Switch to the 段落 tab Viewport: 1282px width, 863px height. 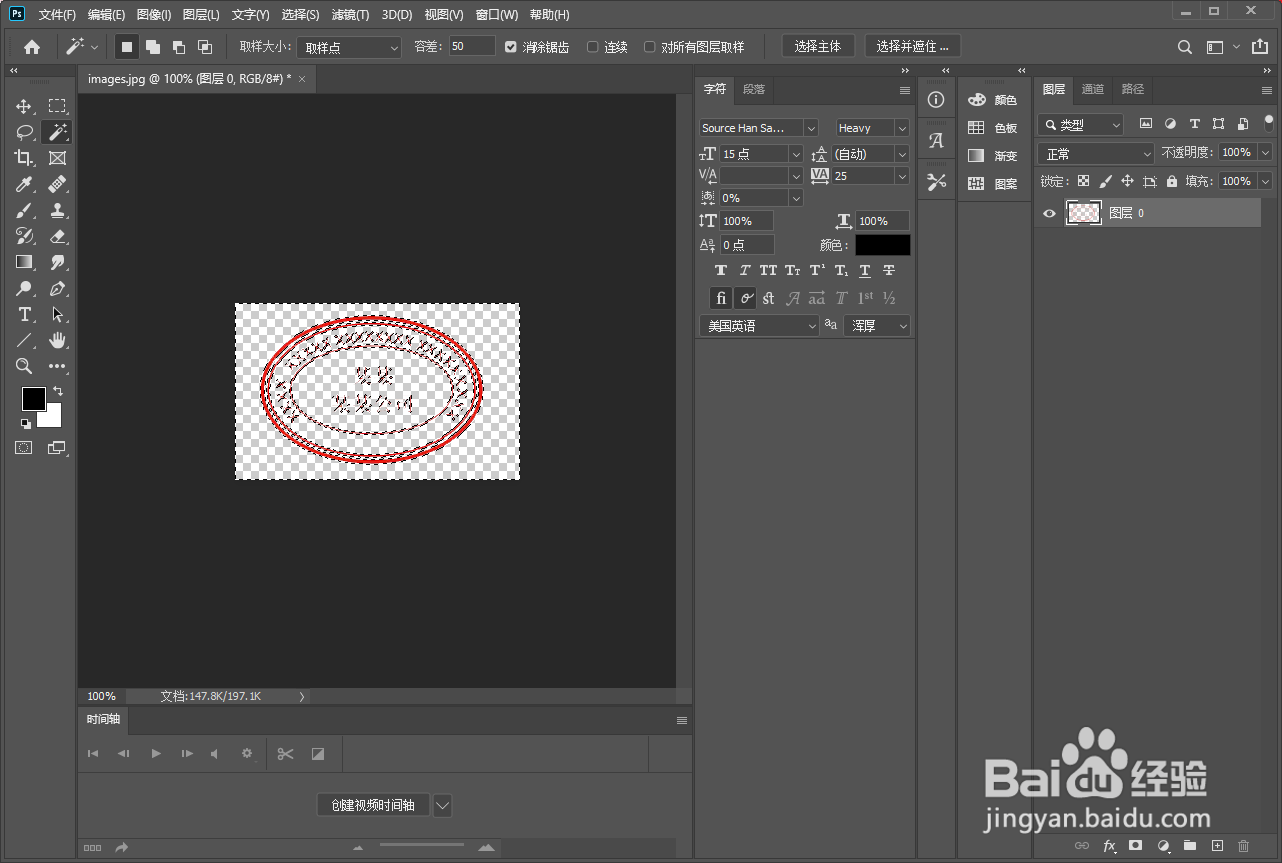tap(754, 89)
